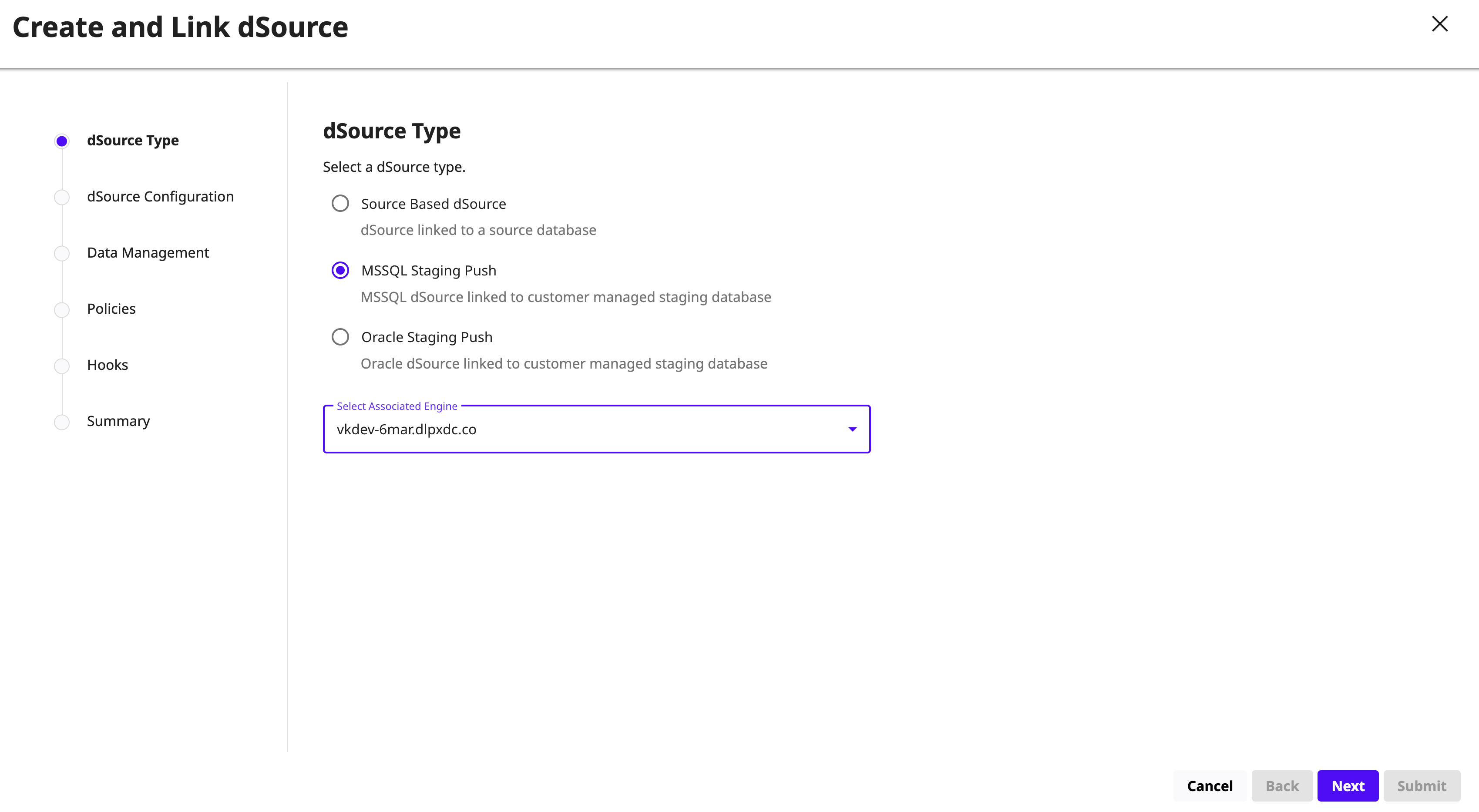
Task: Click the dSource Configuration step circle
Action: click(x=61, y=198)
